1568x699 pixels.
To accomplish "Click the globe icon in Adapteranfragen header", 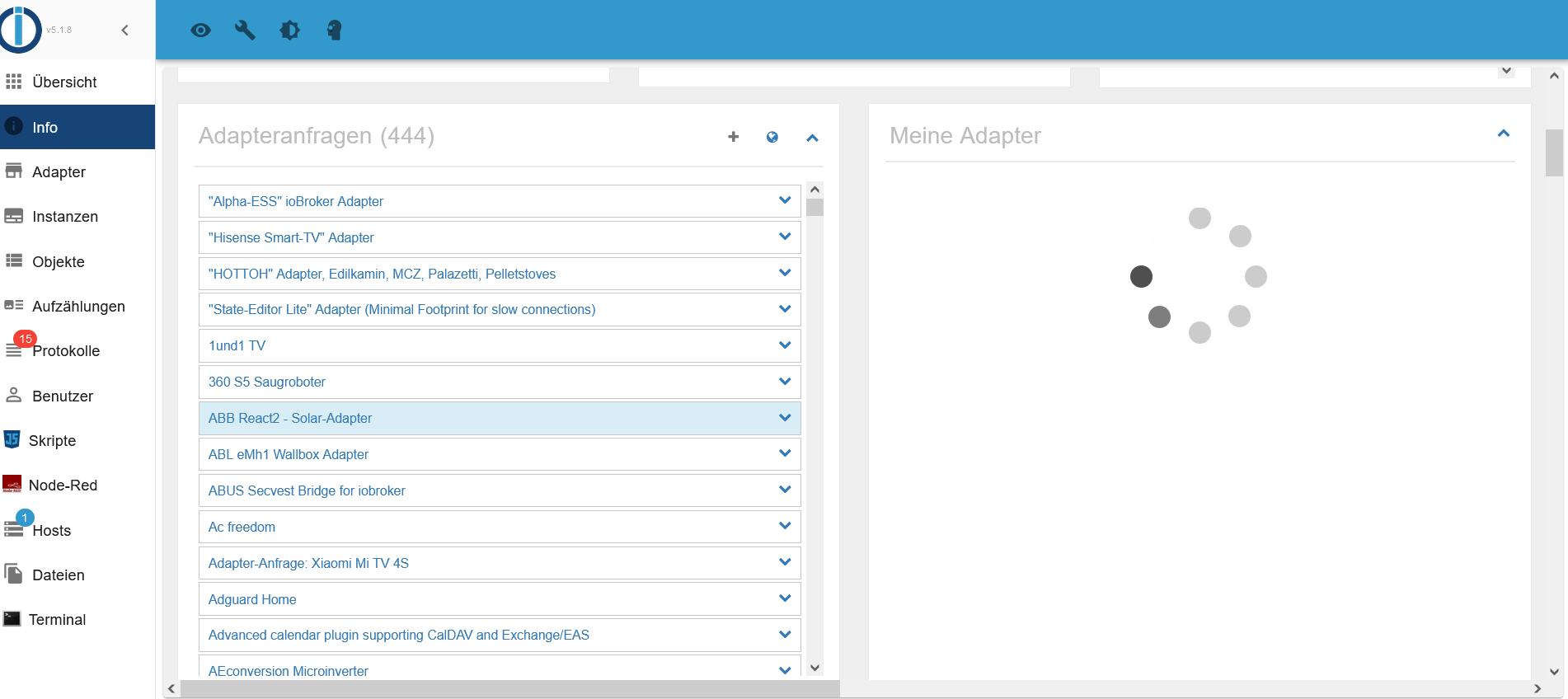I will [x=772, y=137].
